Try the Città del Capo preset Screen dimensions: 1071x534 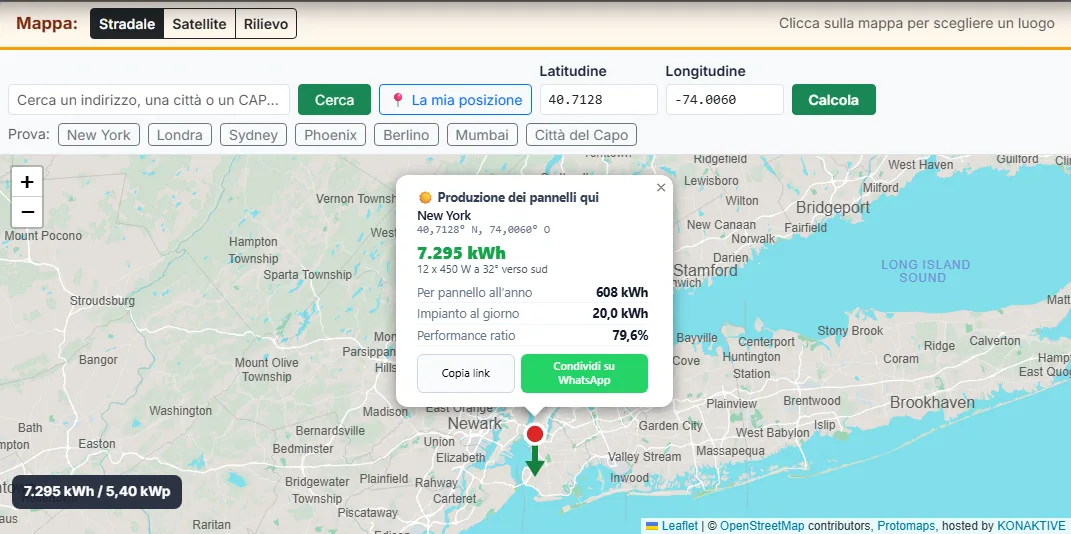coord(581,135)
